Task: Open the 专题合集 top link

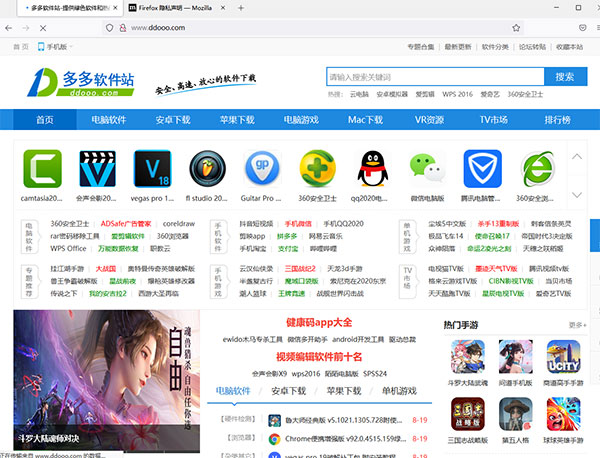Action: pyautogui.click(x=421, y=47)
